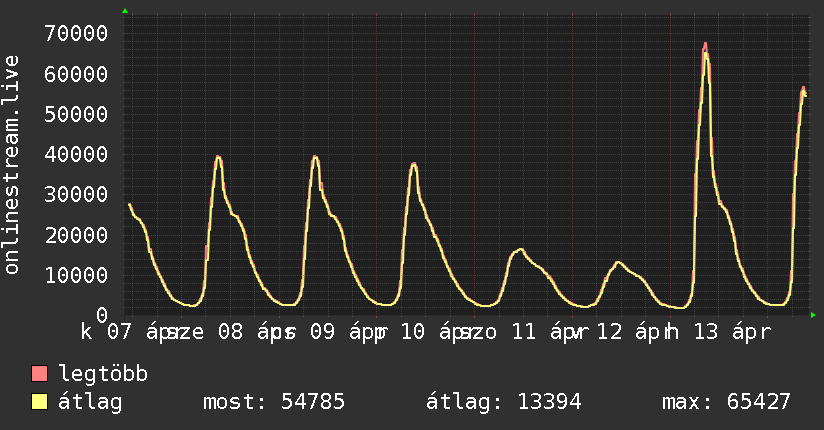Select the átlag legend label beside yellow swatch
Viewport: 824px width, 430px height.
point(90,402)
